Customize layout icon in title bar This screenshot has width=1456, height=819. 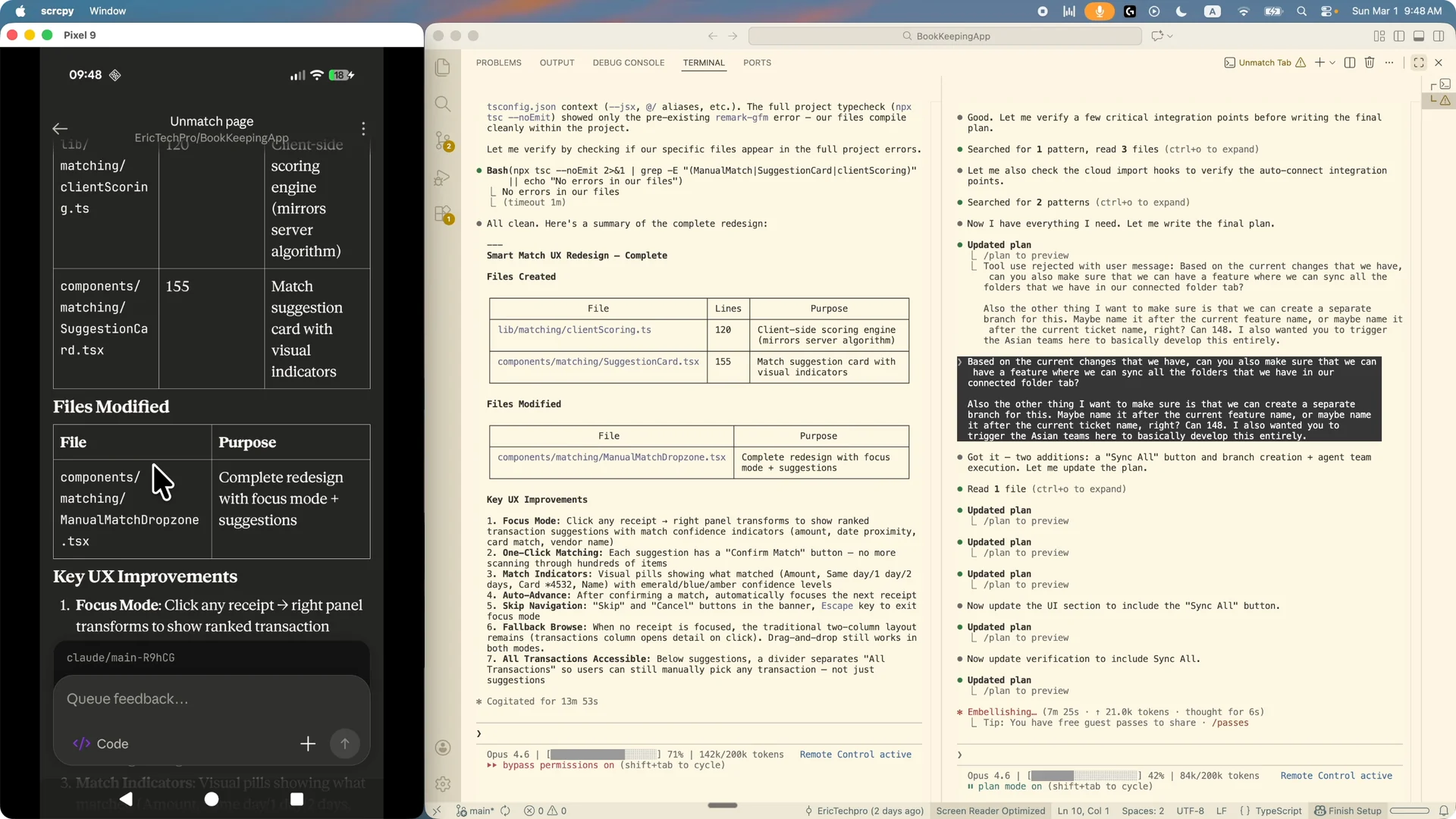click(1379, 36)
